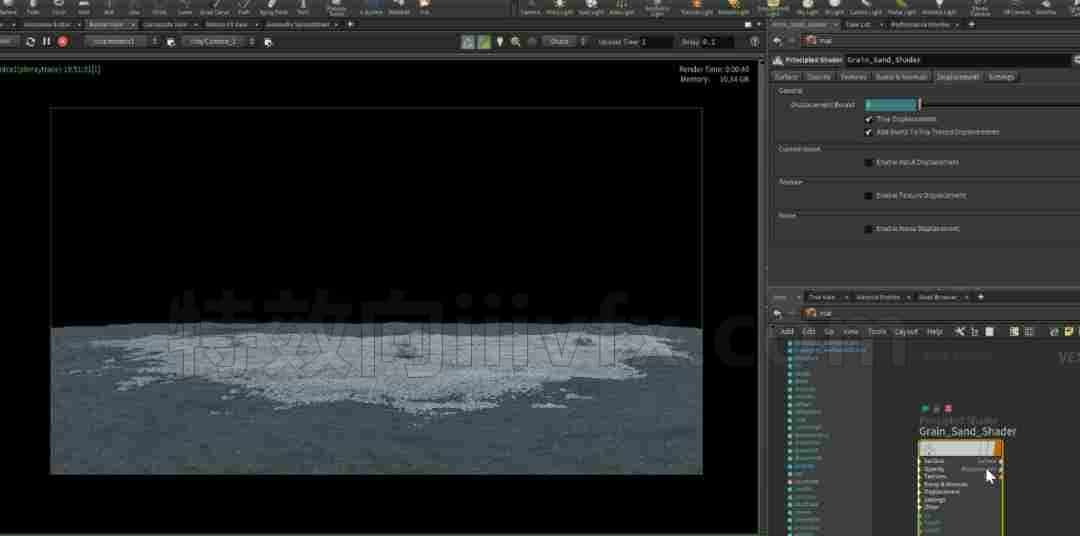1080x536 pixels.
Task: Toggle the green flag on Grain_Sand_Shader node
Action: tap(925, 409)
